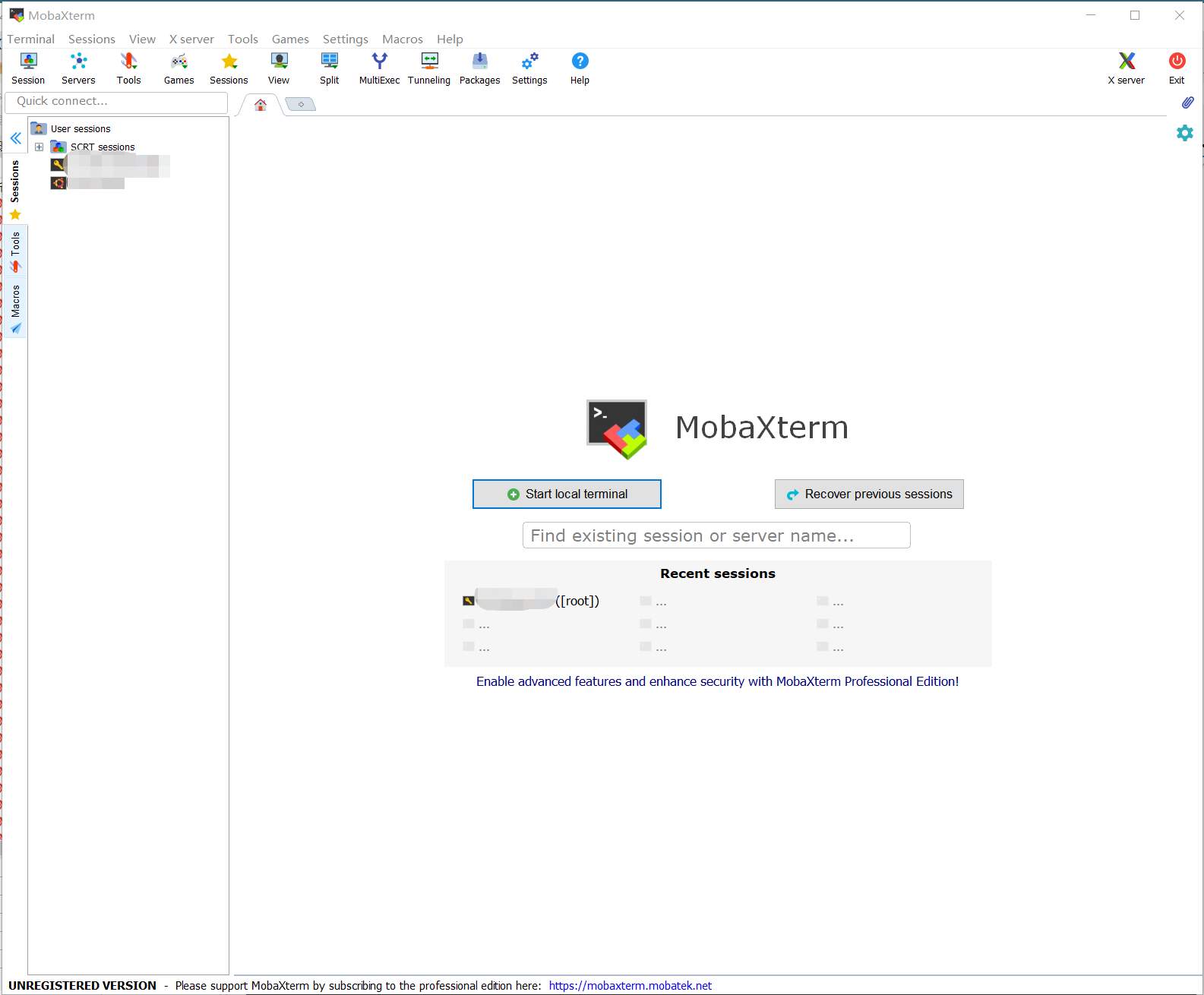This screenshot has width=1204, height=995.
Task: Open the View menu
Action: (142, 39)
